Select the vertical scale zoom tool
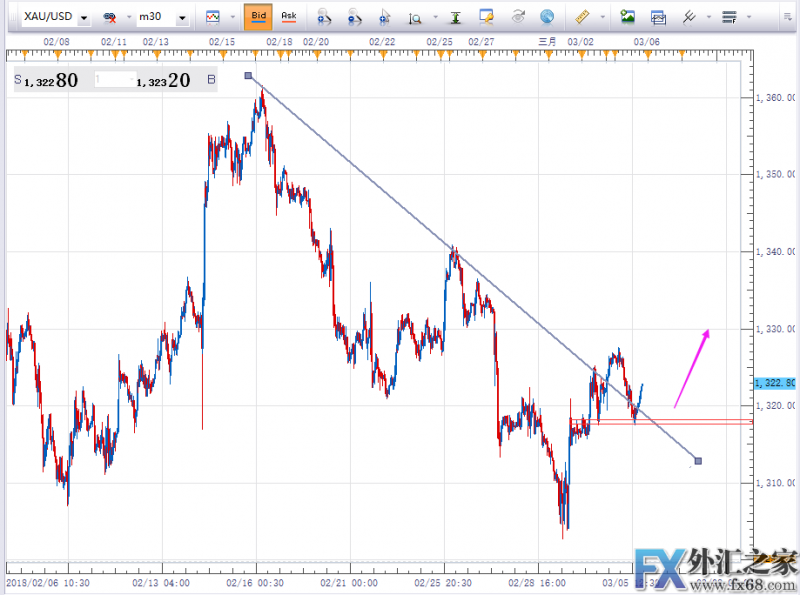800x595 pixels. click(416, 17)
